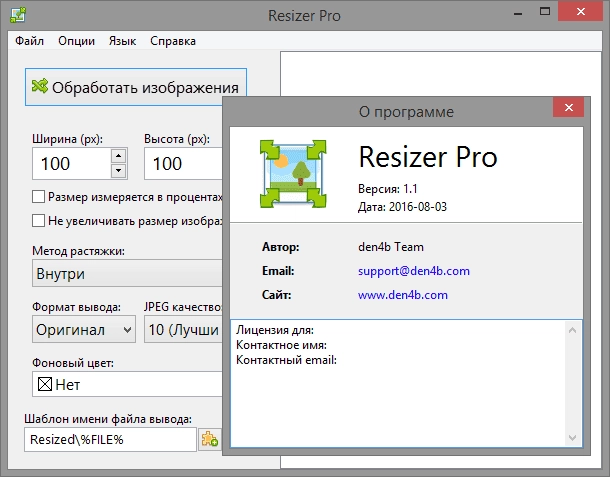Click the Дата: 2016-08-03 text
610x477 pixels.
coord(402,207)
